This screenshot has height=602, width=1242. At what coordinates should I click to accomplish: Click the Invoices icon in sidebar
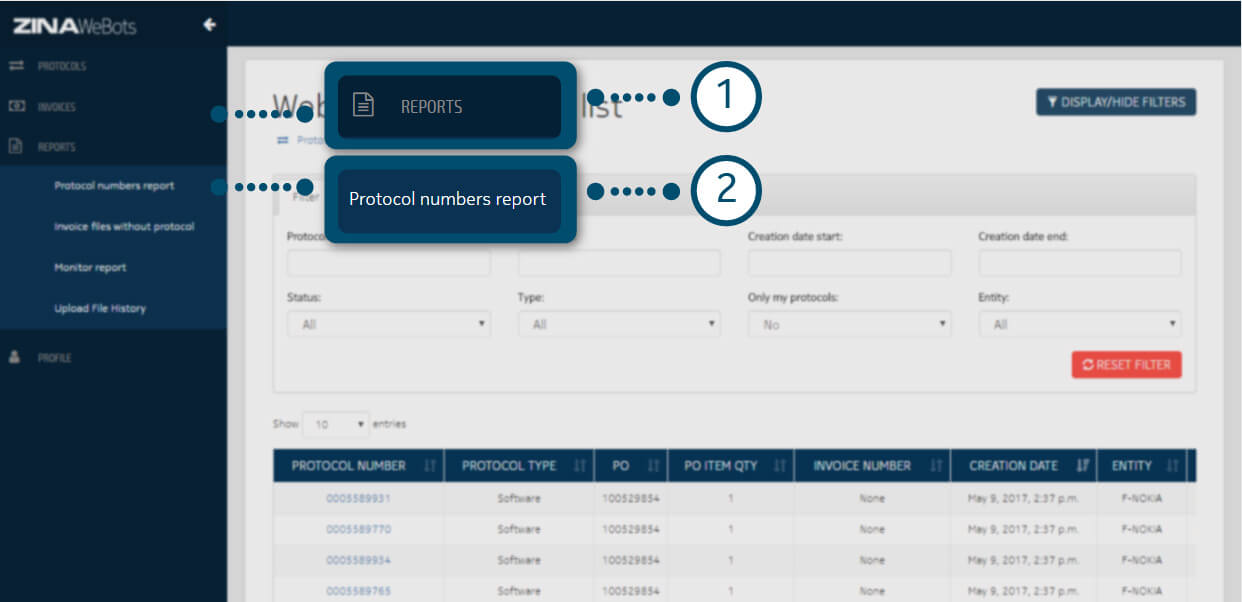[x=16, y=106]
